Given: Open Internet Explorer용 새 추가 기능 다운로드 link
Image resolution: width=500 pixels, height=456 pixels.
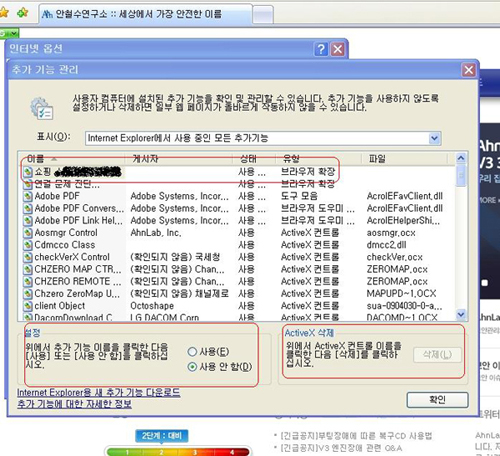Looking at the screenshot, I should coord(99,392).
